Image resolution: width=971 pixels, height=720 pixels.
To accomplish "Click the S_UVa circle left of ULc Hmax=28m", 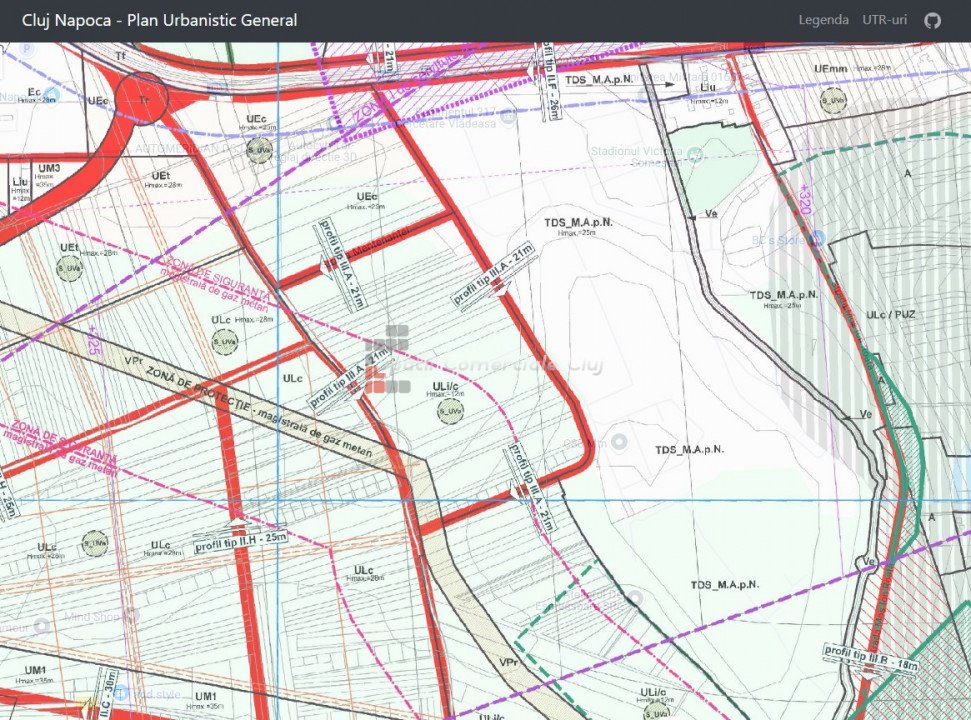I will 94,542.
